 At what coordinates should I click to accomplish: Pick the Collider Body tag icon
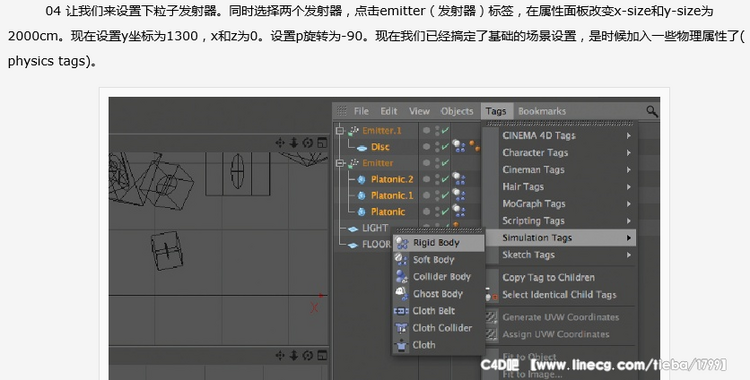[x=401, y=277]
